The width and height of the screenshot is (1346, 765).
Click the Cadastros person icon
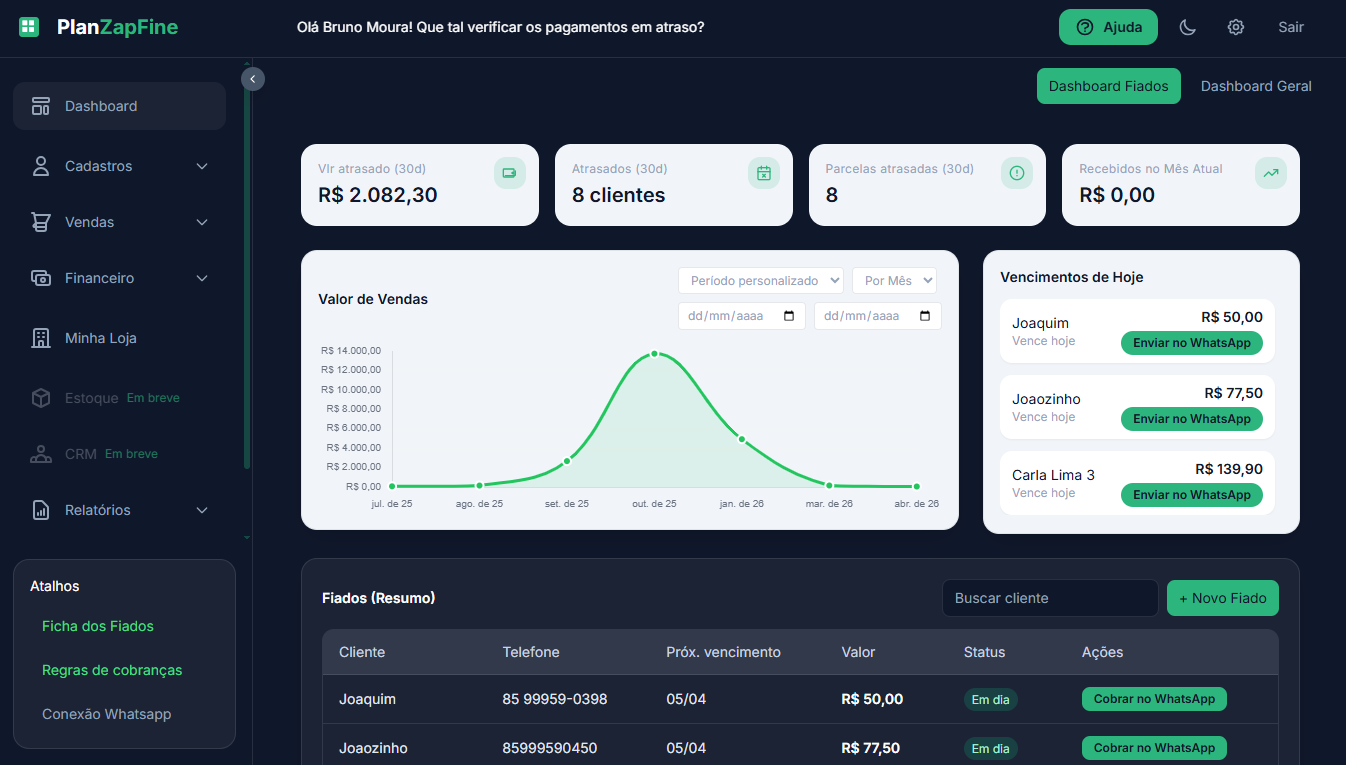click(40, 165)
